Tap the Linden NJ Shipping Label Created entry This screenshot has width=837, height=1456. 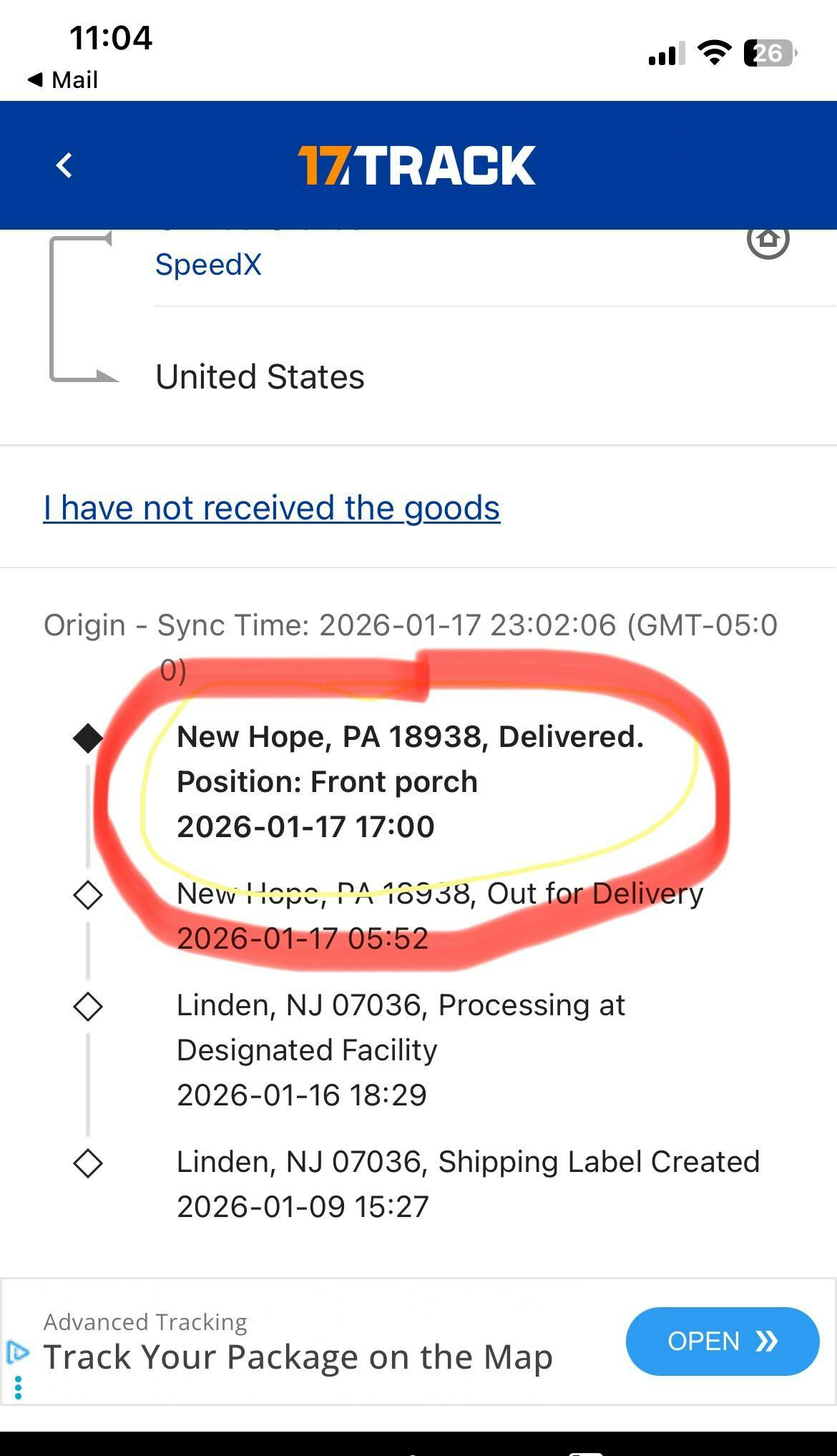pyautogui.click(x=468, y=1184)
